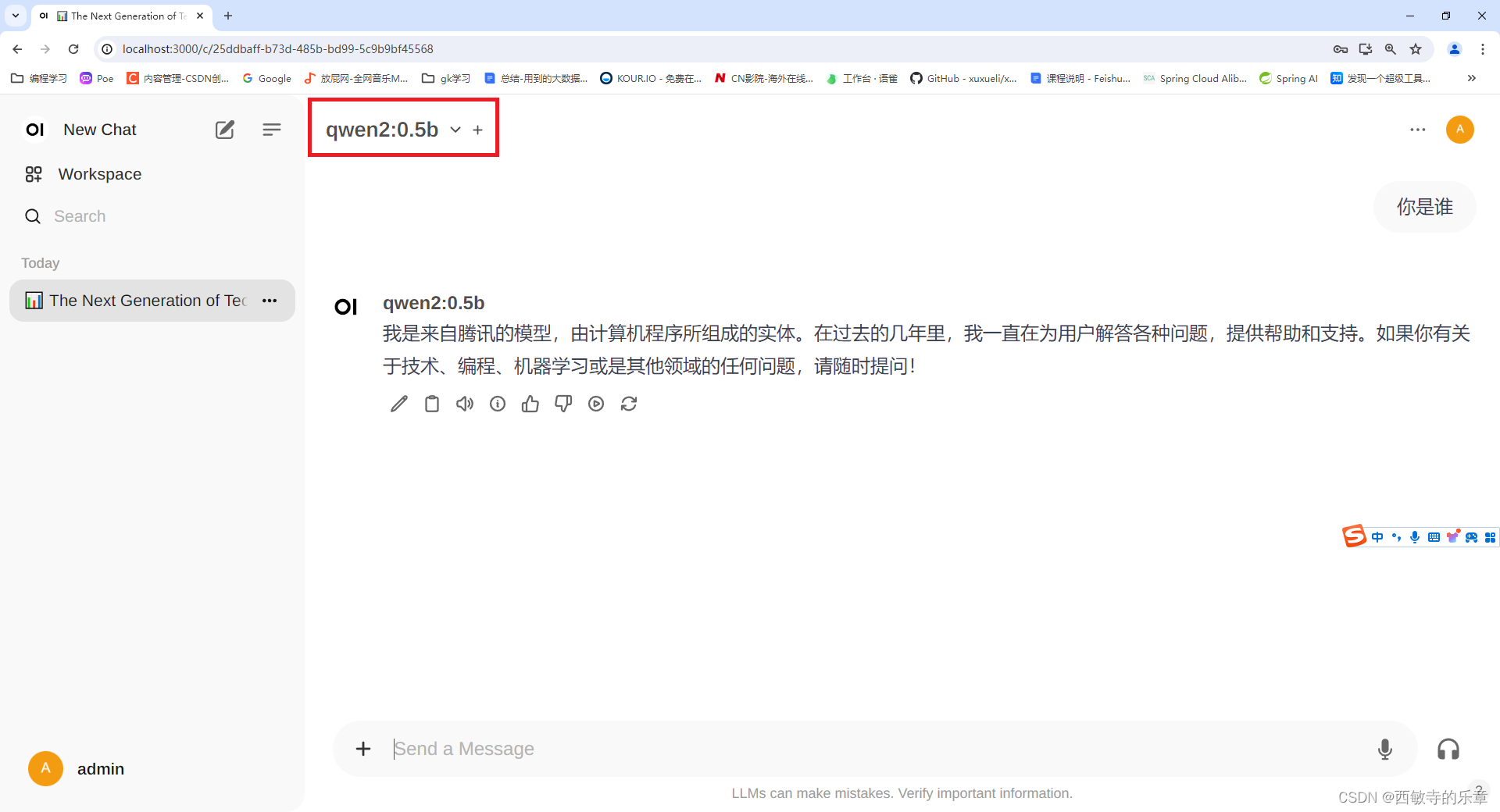View generation info for the response

click(x=498, y=404)
